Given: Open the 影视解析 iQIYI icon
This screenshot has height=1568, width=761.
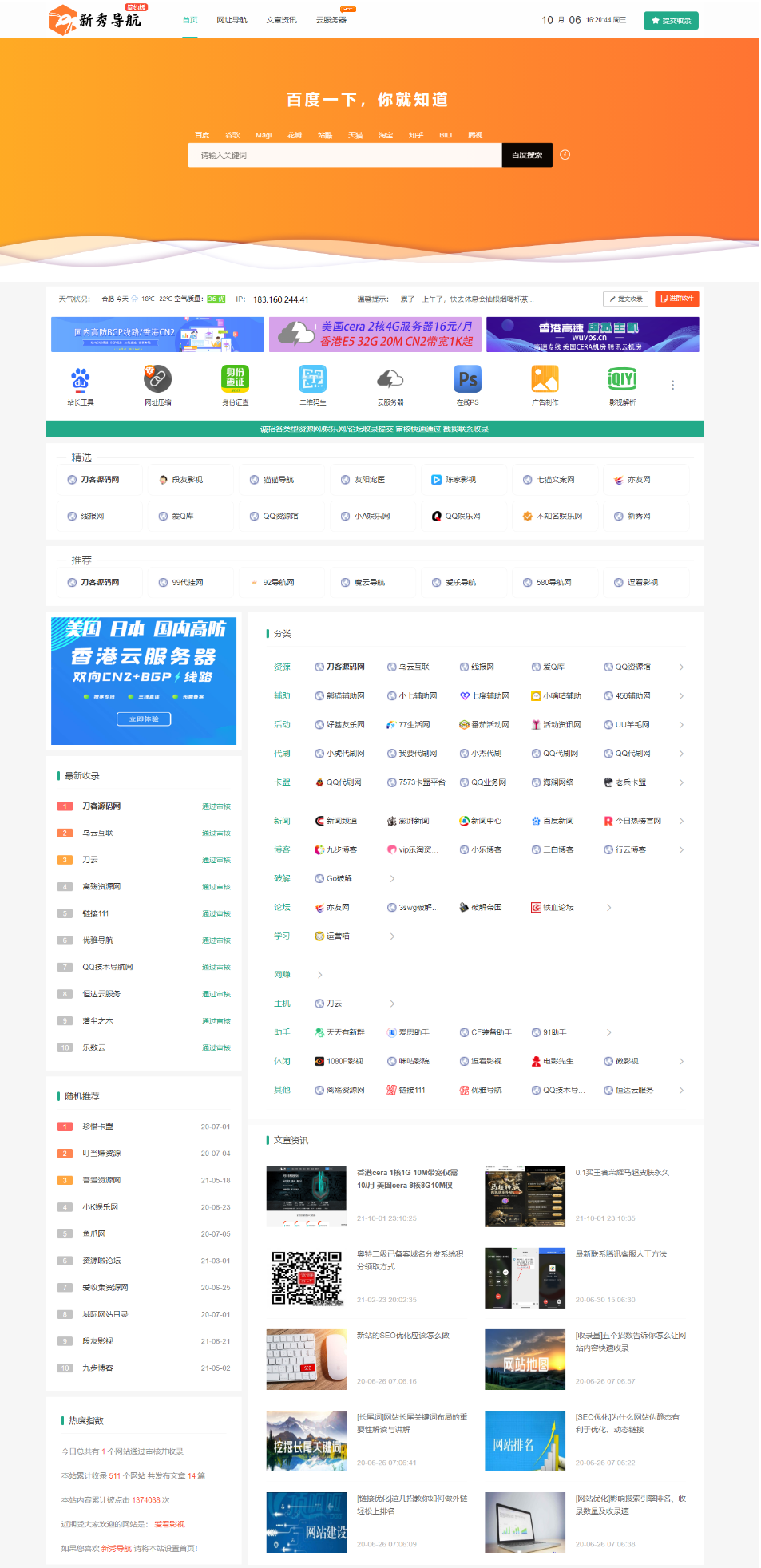Looking at the screenshot, I should [x=623, y=379].
